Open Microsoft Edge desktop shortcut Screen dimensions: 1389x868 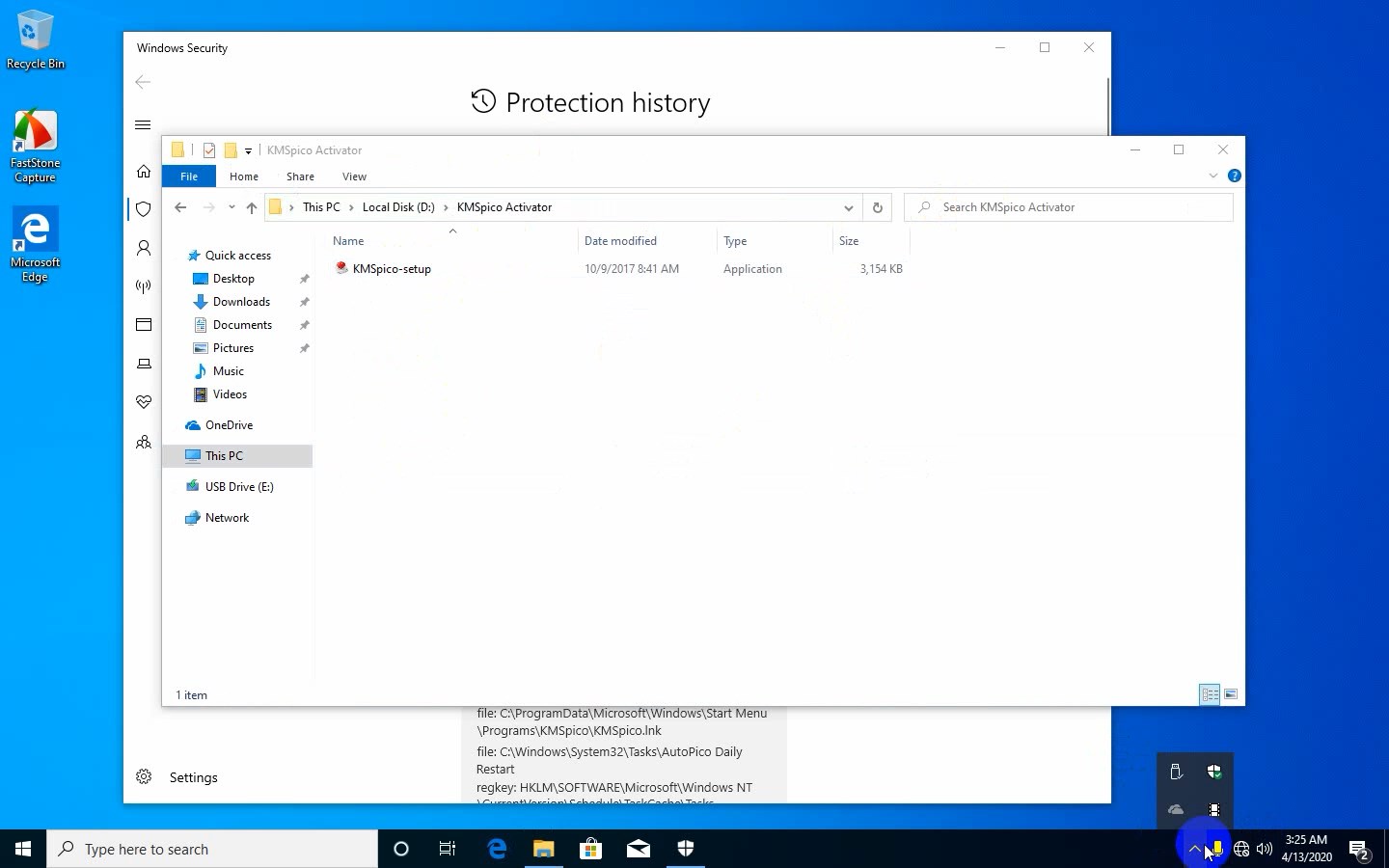click(36, 245)
